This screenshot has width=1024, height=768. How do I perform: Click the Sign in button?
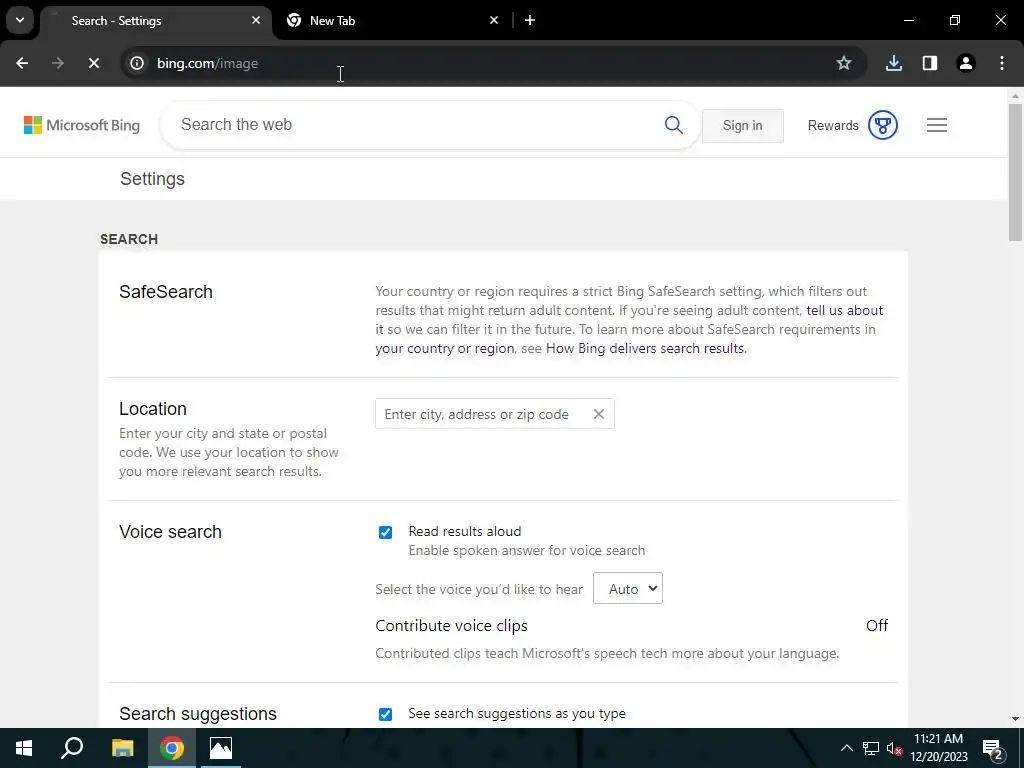743,125
